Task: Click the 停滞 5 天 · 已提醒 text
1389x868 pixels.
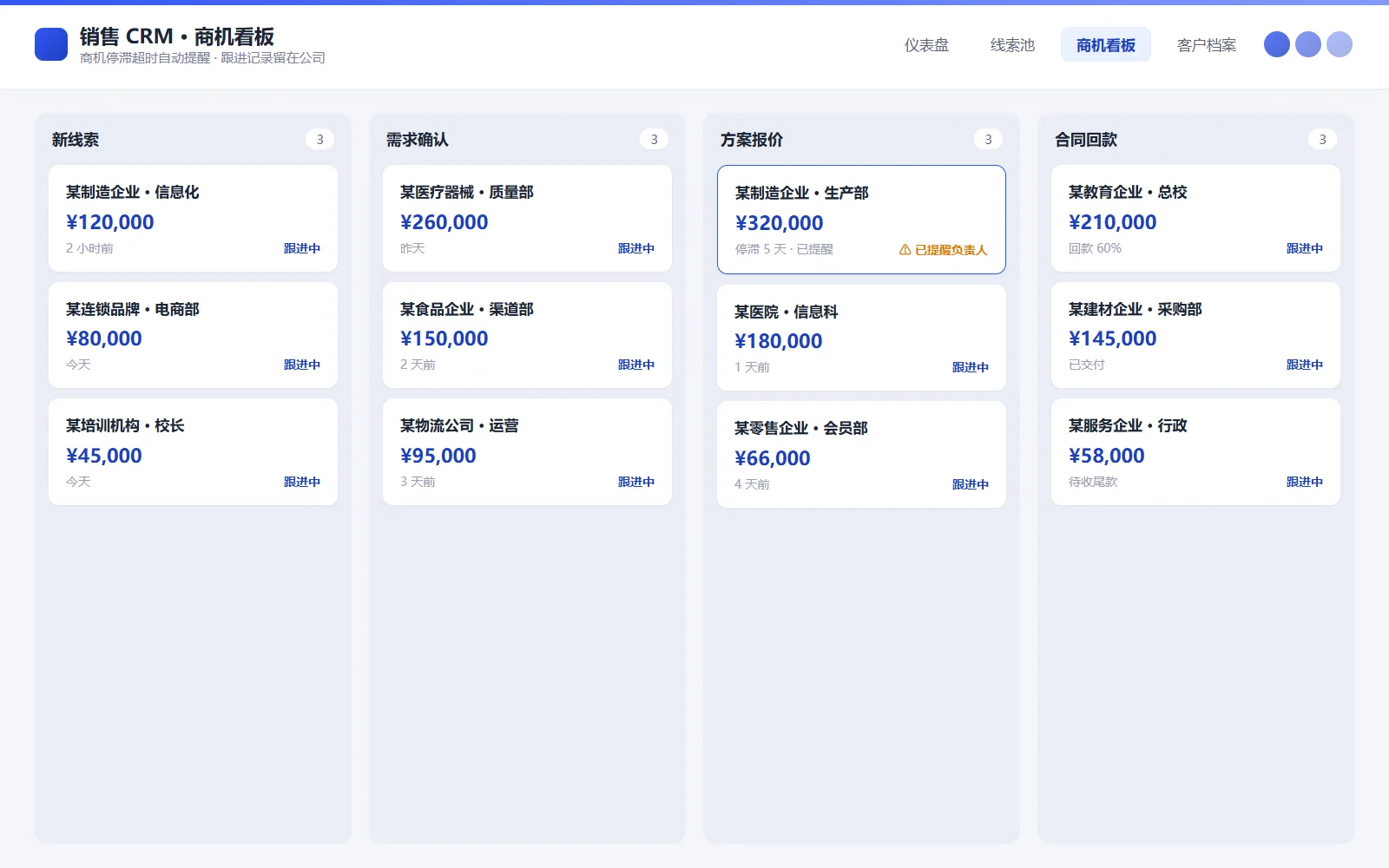Action: pos(784,249)
